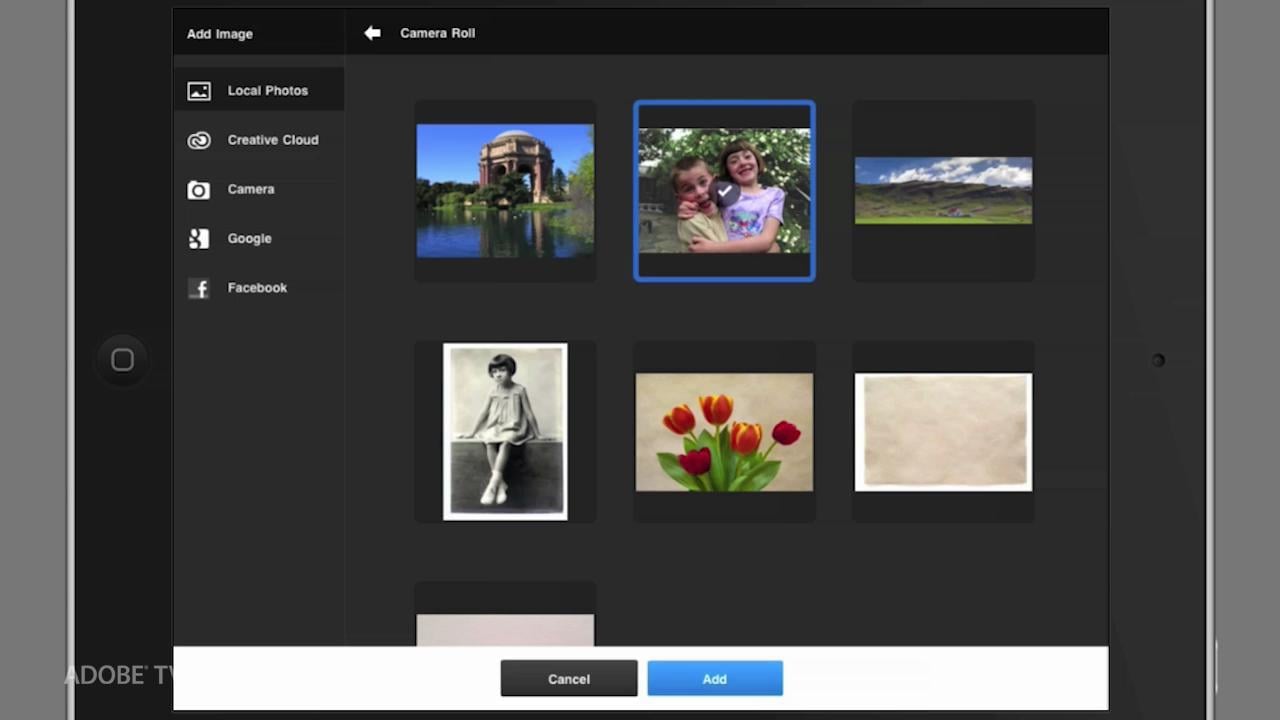1280x720 pixels.
Task: Go back using the left arrow
Action: coord(372,33)
